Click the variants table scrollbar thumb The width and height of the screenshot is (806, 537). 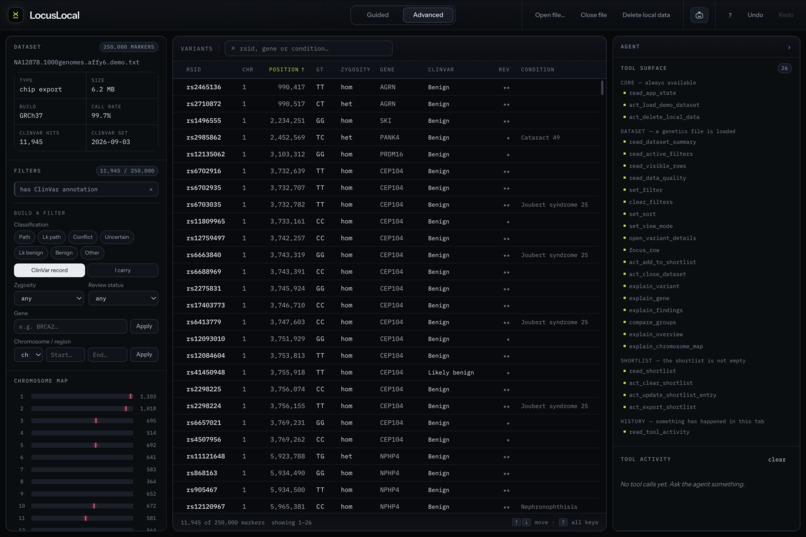(x=602, y=87)
